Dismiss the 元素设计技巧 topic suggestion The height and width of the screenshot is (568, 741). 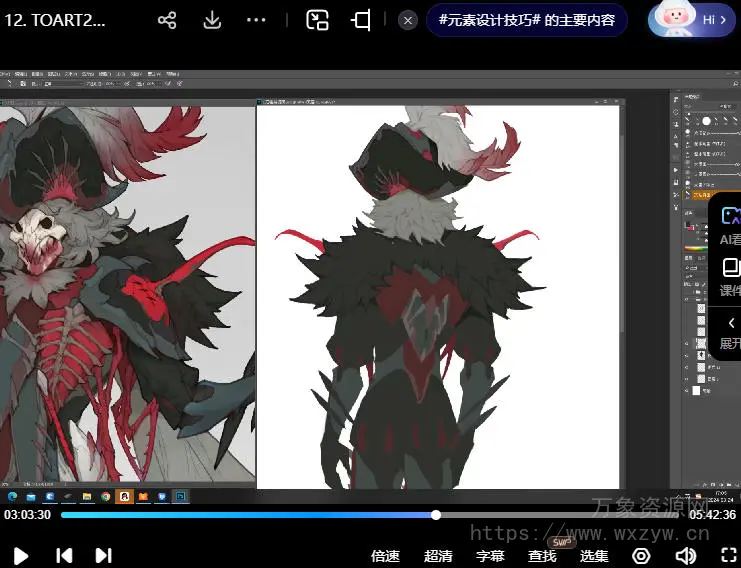click(x=407, y=20)
